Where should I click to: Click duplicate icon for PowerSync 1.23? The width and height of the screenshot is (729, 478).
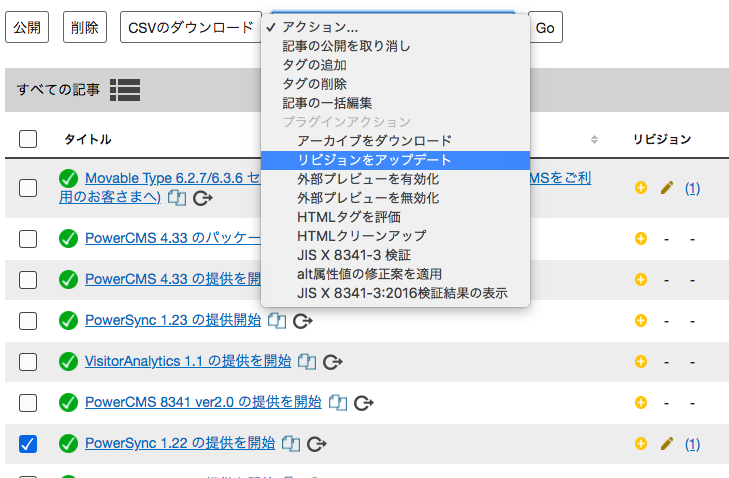point(277,321)
